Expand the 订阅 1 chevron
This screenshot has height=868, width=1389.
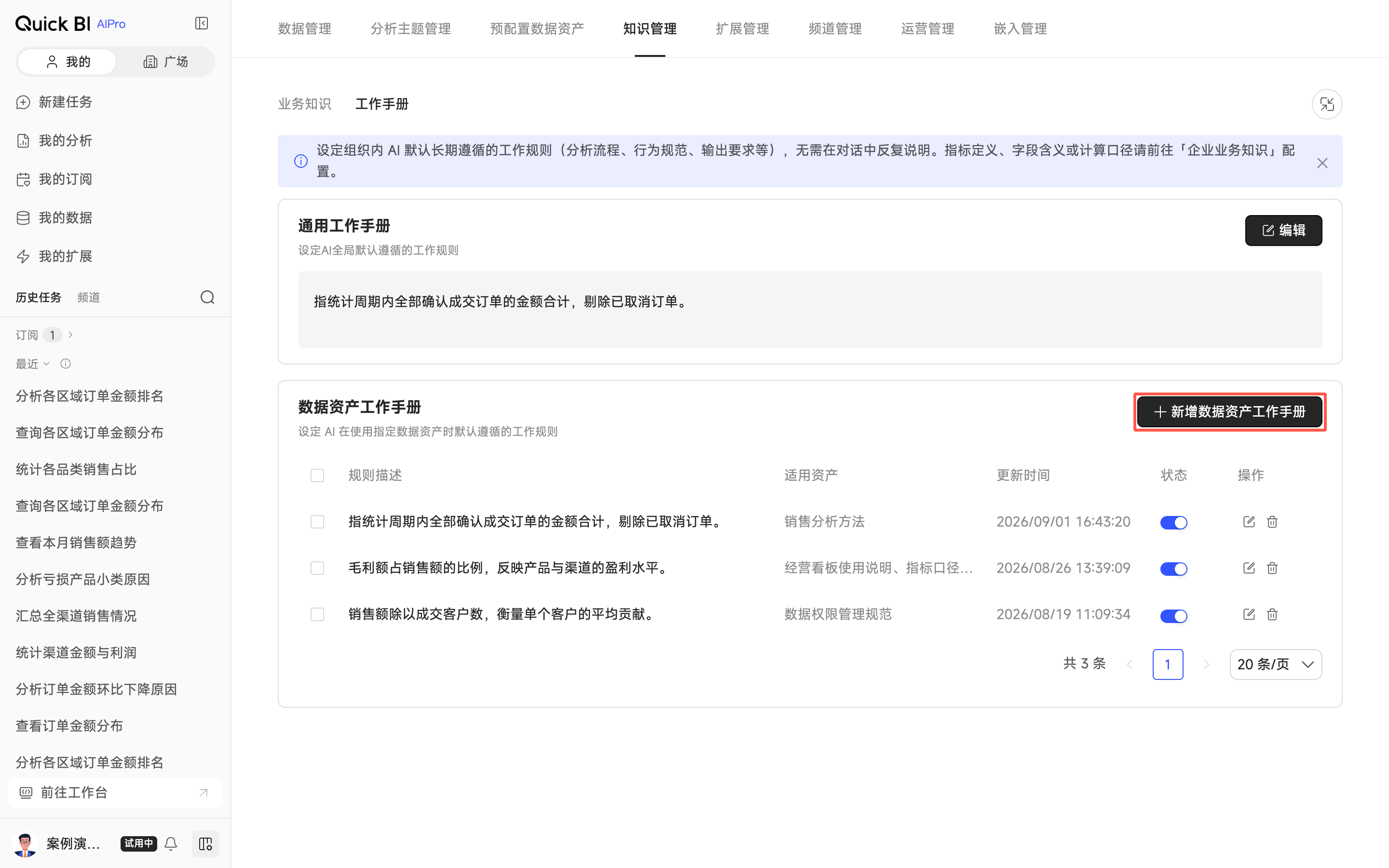[70, 335]
